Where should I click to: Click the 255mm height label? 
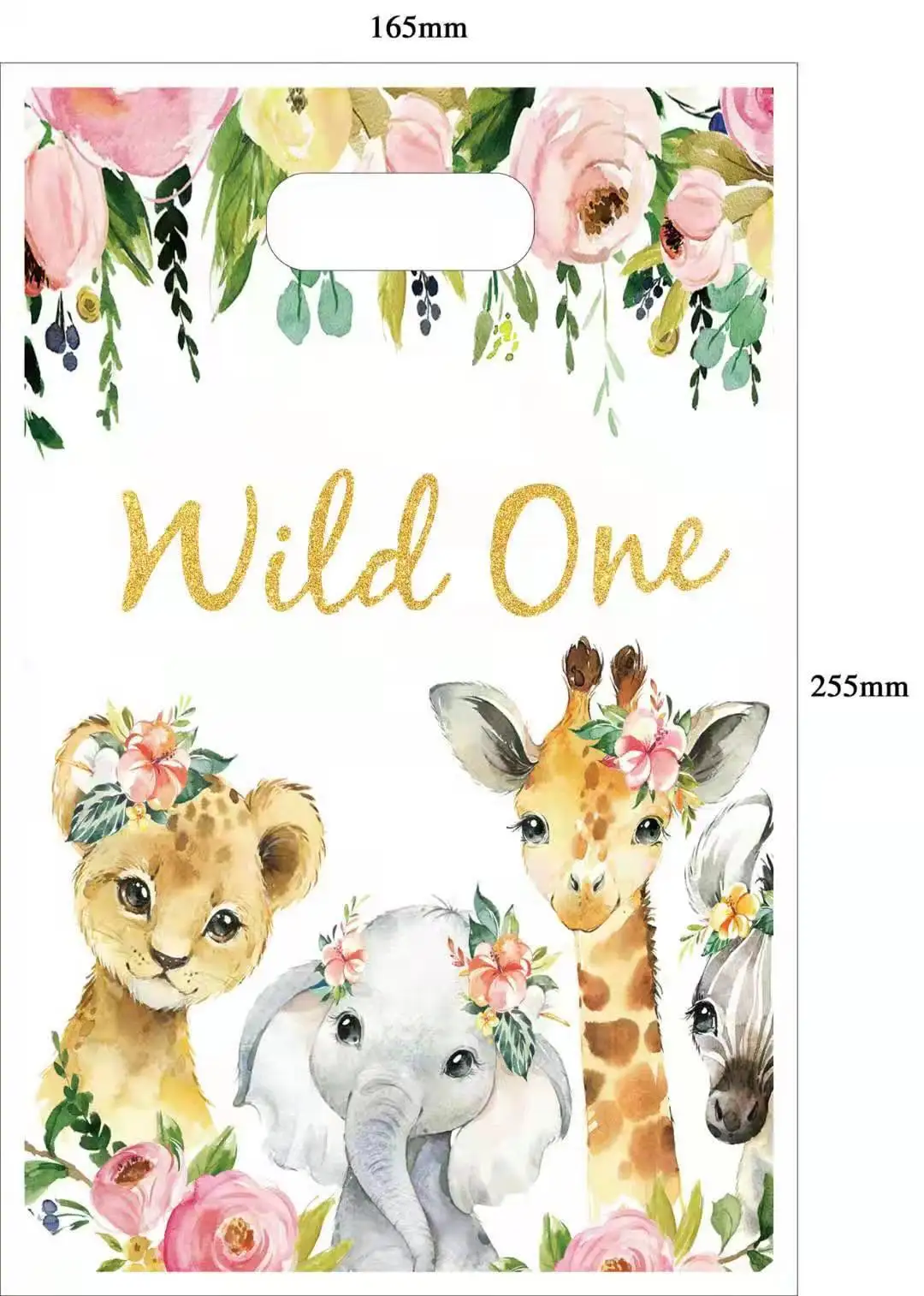click(859, 685)
